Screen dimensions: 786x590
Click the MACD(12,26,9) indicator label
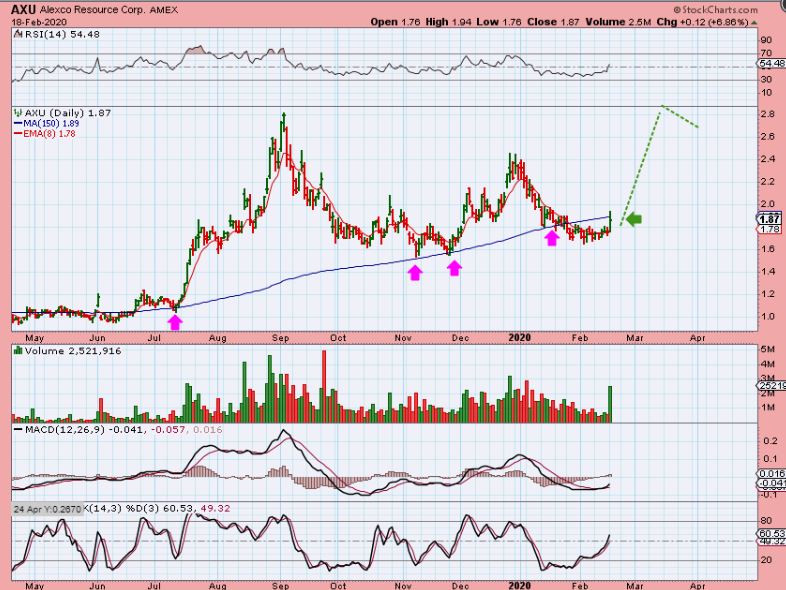[x=65, y=430]
